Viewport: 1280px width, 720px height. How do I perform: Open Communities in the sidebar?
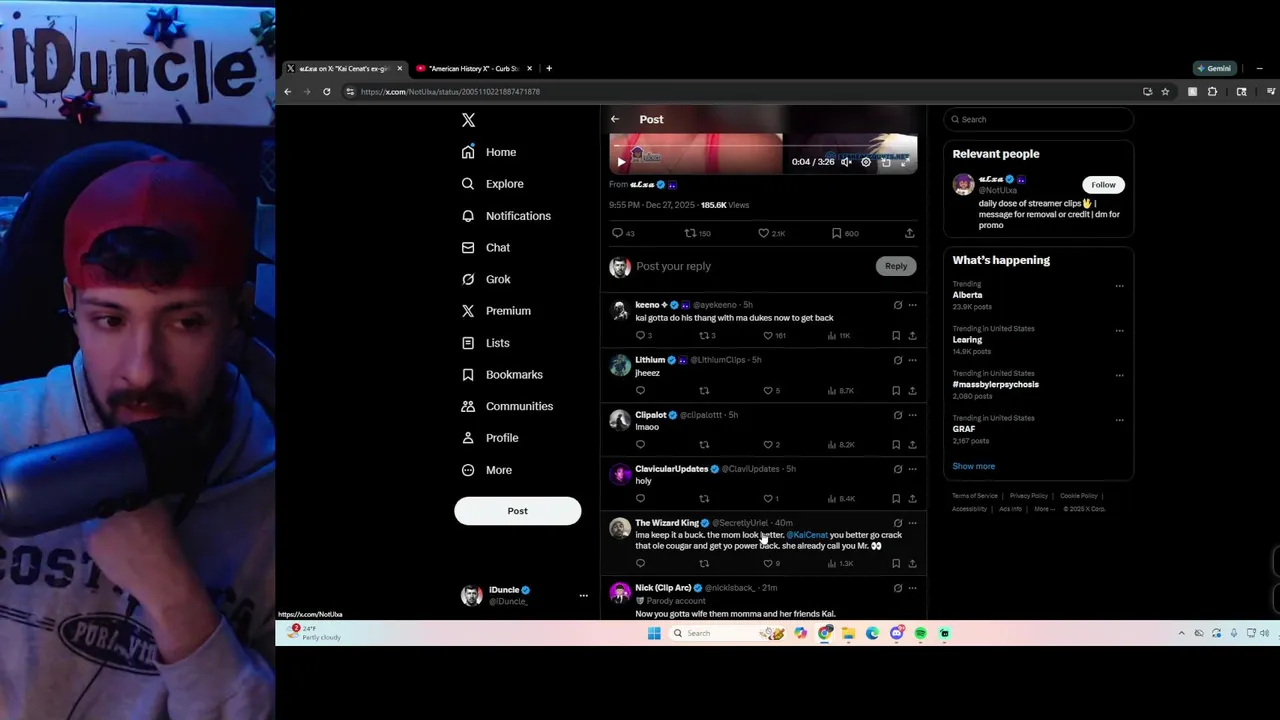507,406
